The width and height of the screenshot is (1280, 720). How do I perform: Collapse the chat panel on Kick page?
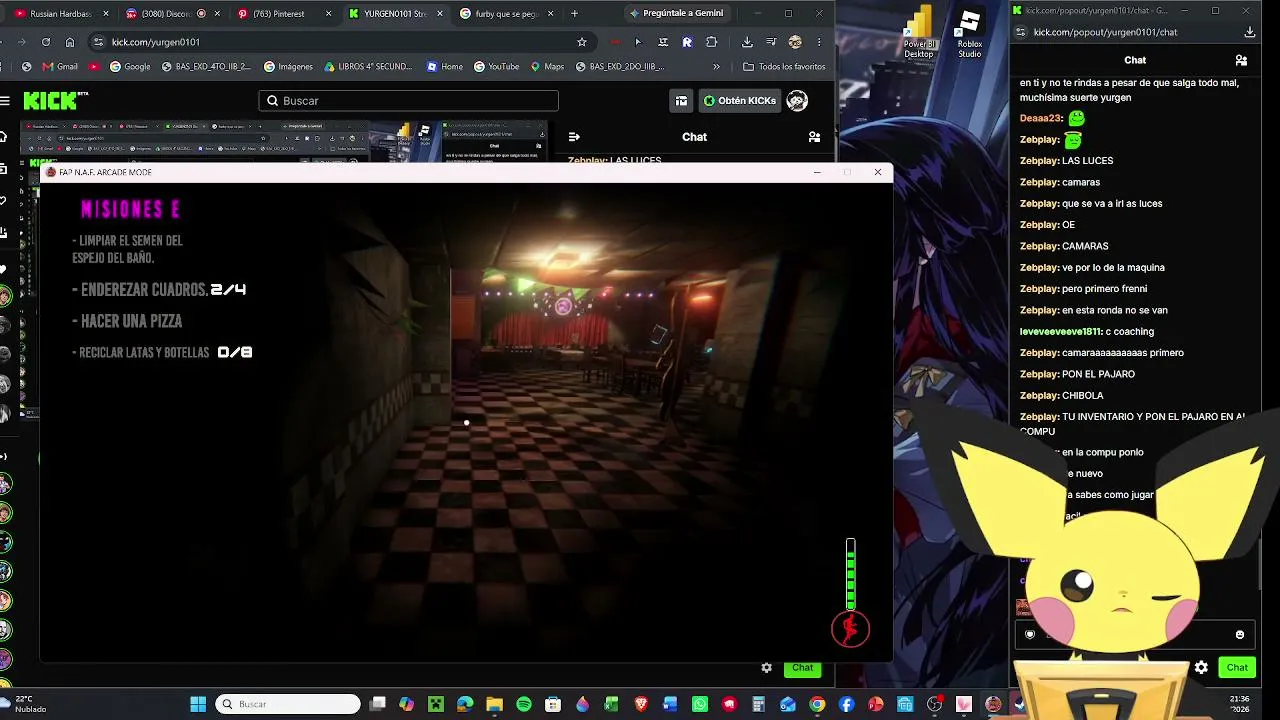point(574,137)
